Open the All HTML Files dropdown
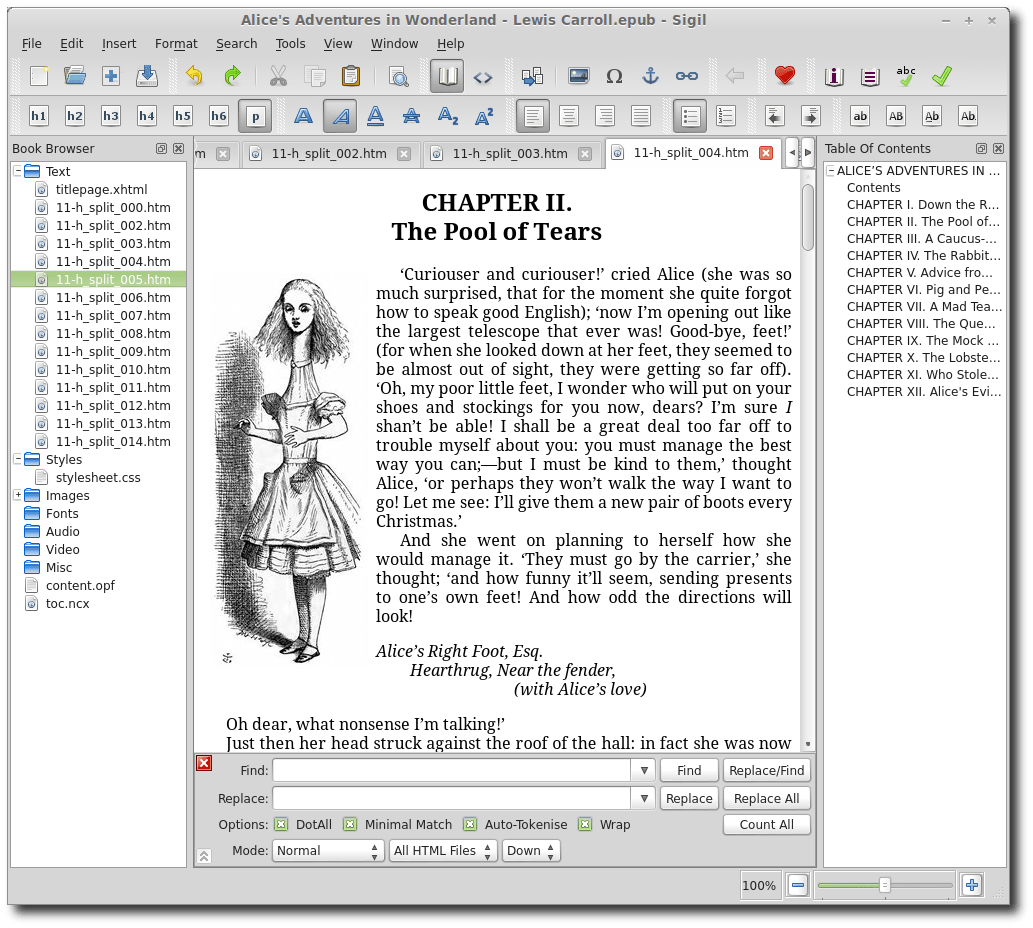 click(x=443, y=851)
